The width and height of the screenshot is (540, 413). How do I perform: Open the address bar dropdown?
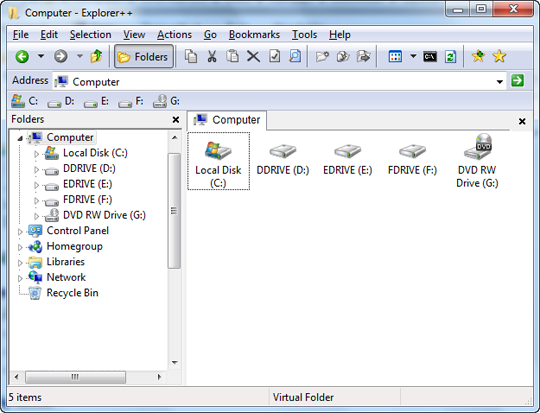(x=500, y=82)
